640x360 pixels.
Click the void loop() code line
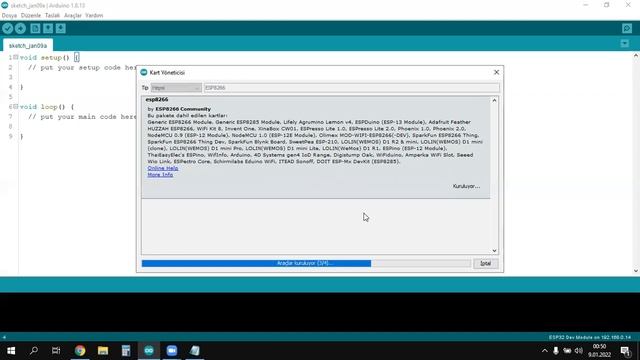click(x=47, y=107)
